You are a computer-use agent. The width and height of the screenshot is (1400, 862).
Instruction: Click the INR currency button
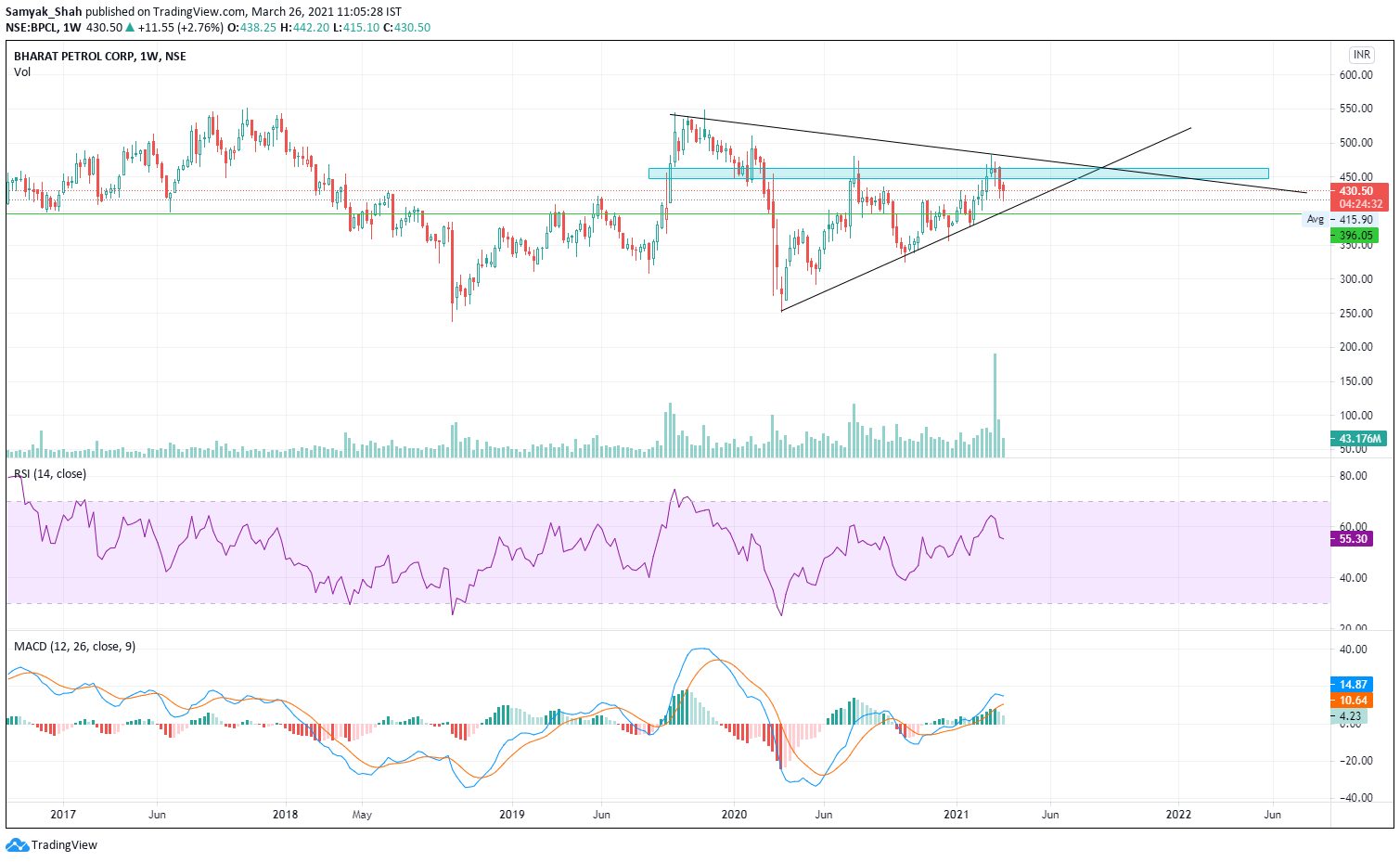[x=1361, y=55]
